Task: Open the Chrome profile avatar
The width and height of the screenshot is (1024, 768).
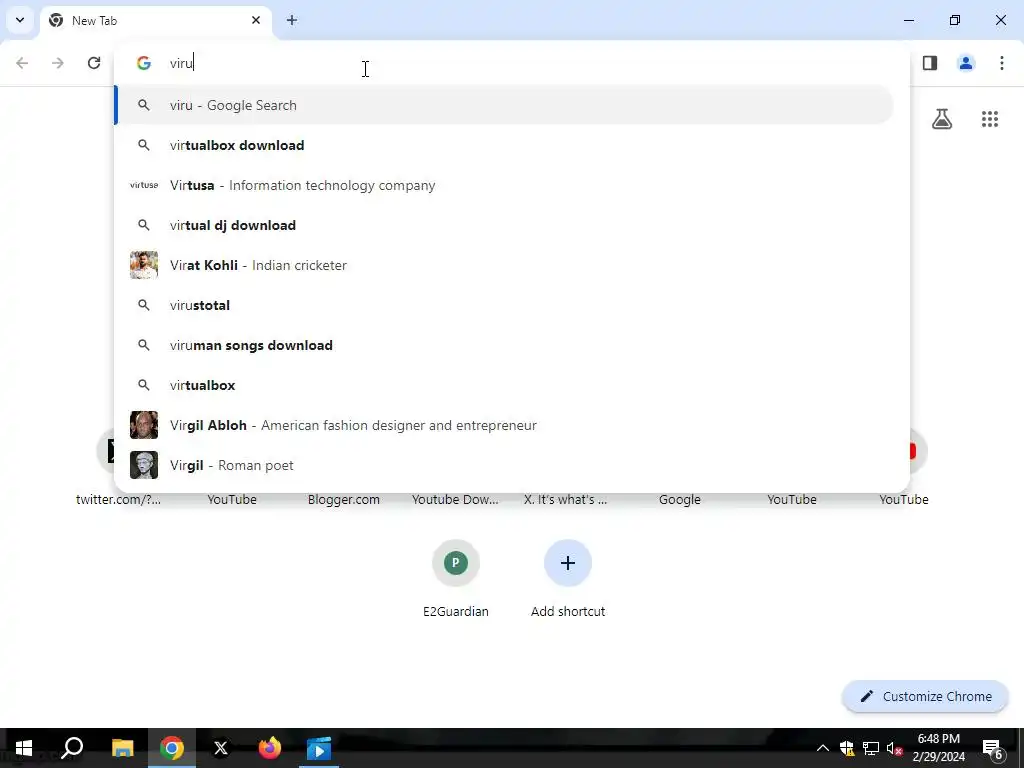Action: pyautogui.click(x=966, y=63)
